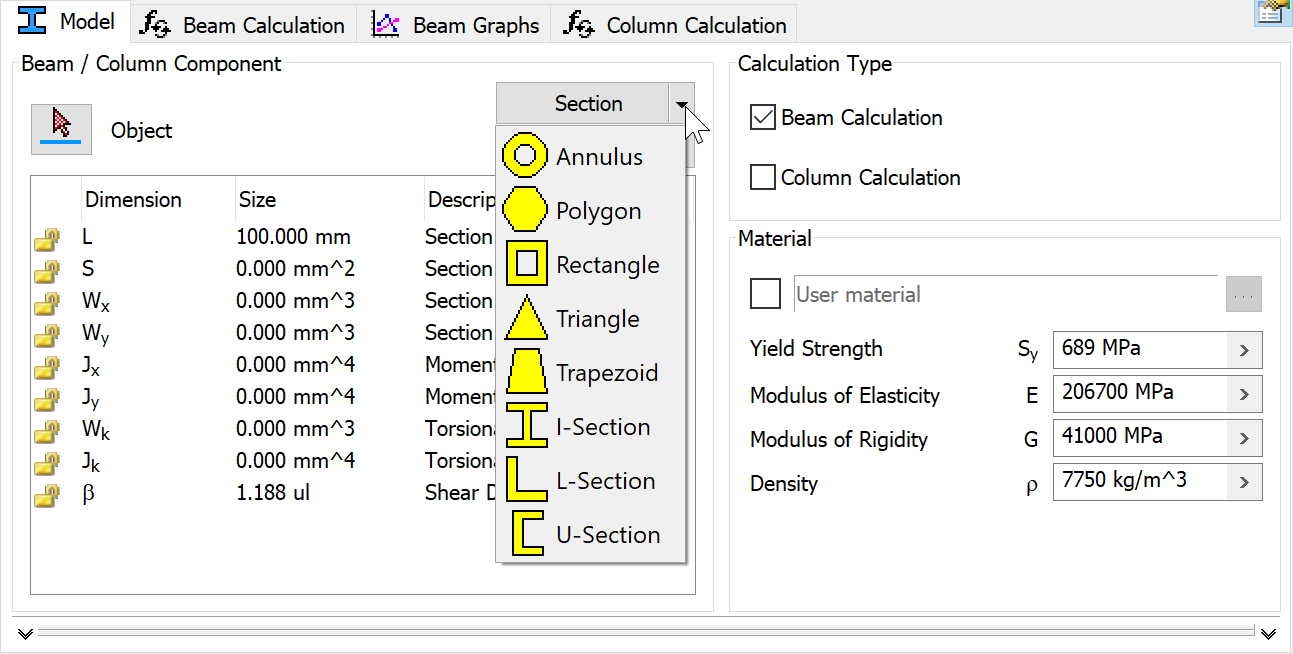
Task: Click the Section button
Action: (582, 104)
